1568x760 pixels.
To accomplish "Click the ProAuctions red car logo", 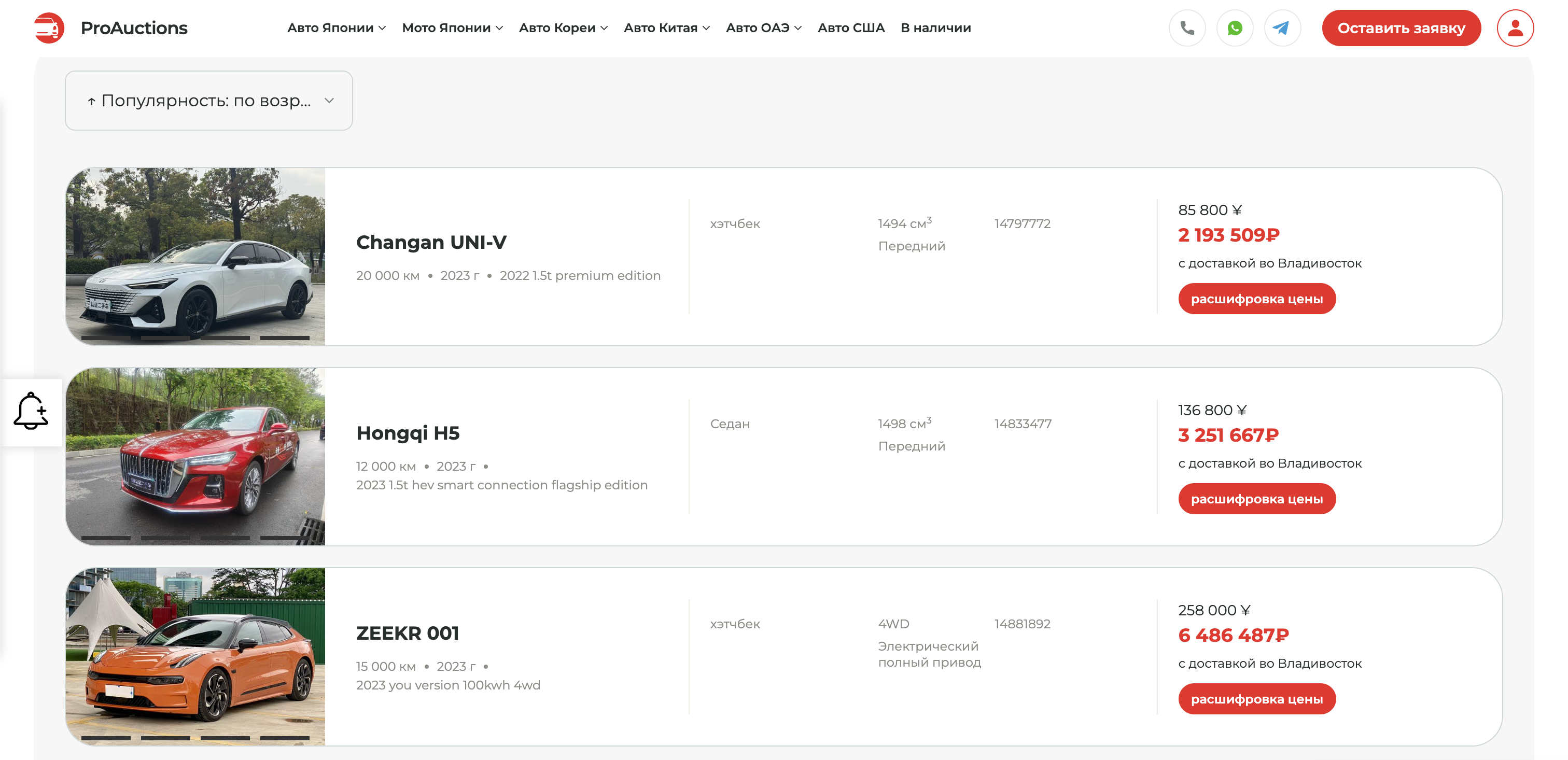I will tap(49, 28).
